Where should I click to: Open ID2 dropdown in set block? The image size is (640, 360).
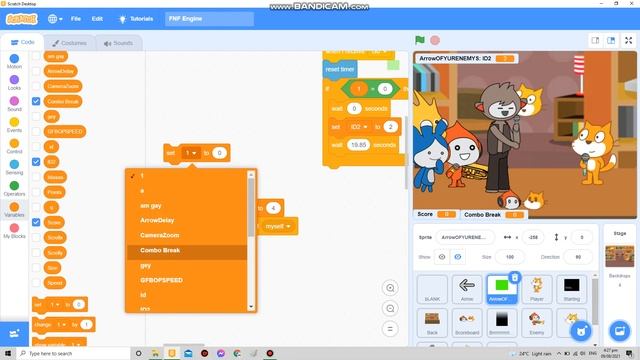coord(359,127)
